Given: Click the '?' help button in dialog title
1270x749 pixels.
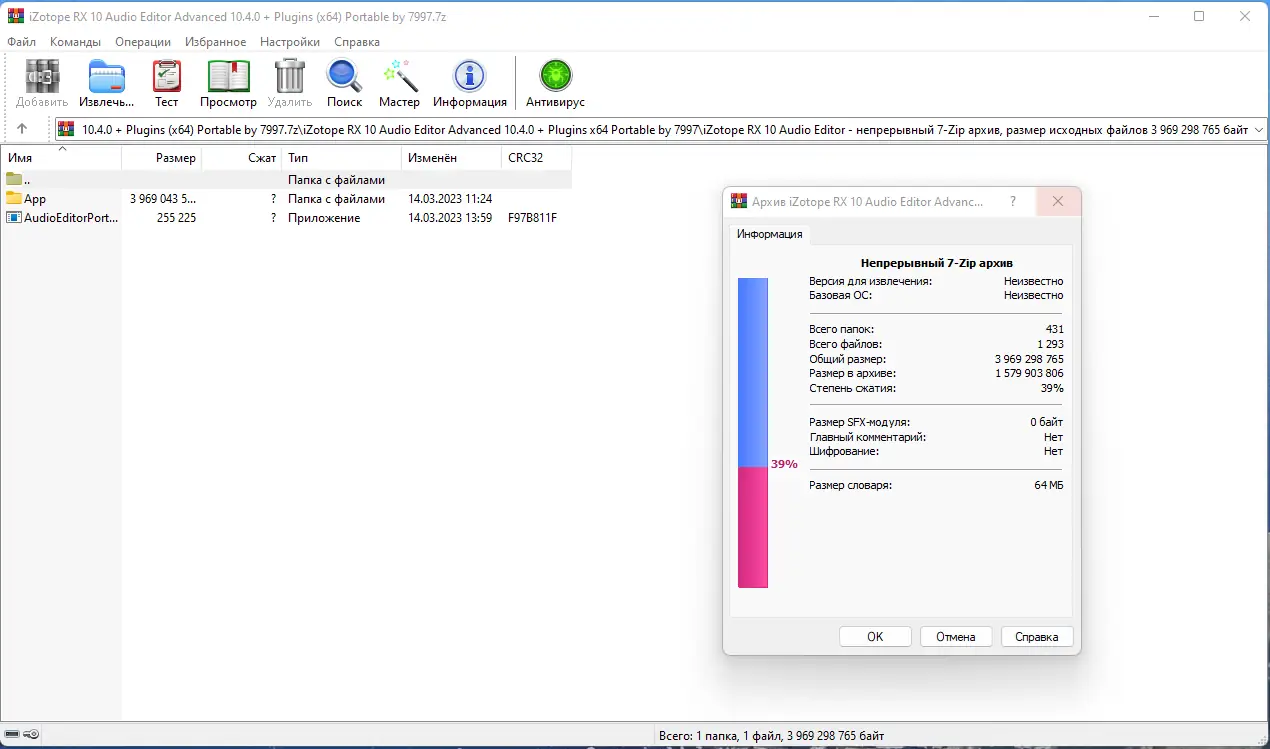Looking at the screenshot, I should pyautogui.click(x=1014, y=201).
